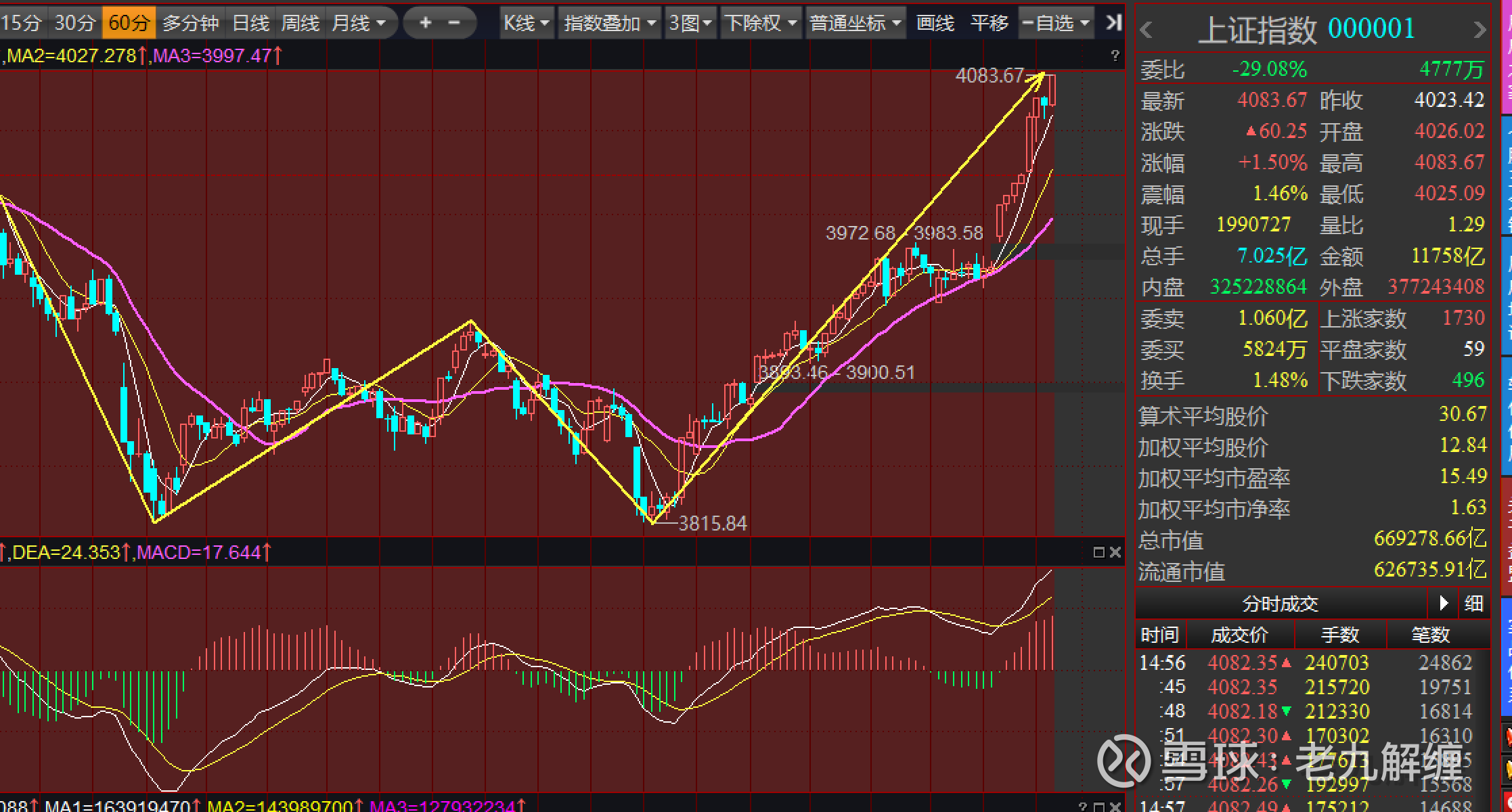This screenshot has width=1512, height=812.
Task: Zoom out the chart with the minus button
Action: (x=454, y=23)
